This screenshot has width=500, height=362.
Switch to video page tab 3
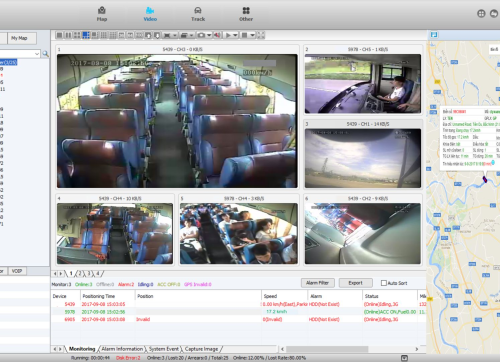pos(89,274)
